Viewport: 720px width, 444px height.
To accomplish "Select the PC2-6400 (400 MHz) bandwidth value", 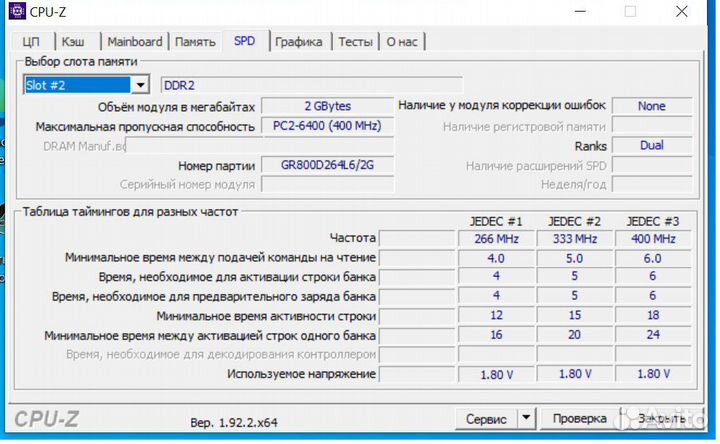I will 327,126.
